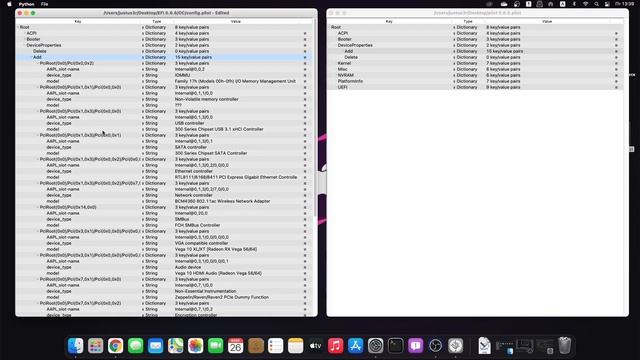Image resolution: width=640 pixels, height=360 pixels.
Task: Click the Type column header in left window
Action: (157, 21)
